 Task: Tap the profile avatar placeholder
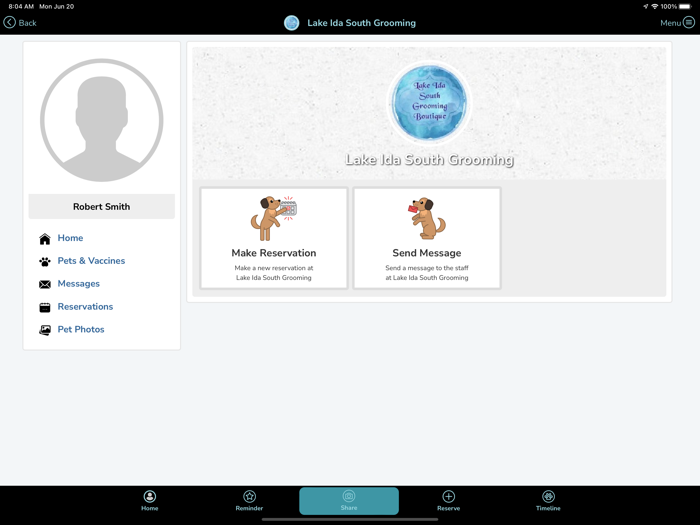102,120
